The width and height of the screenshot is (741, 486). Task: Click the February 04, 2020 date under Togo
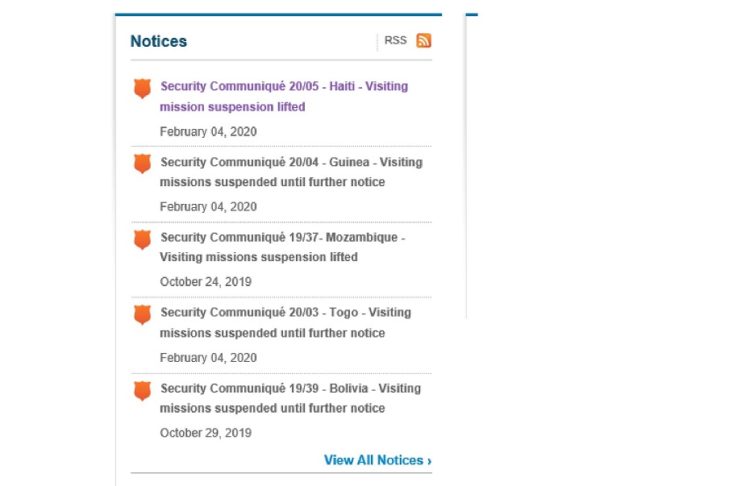[208, 357]
